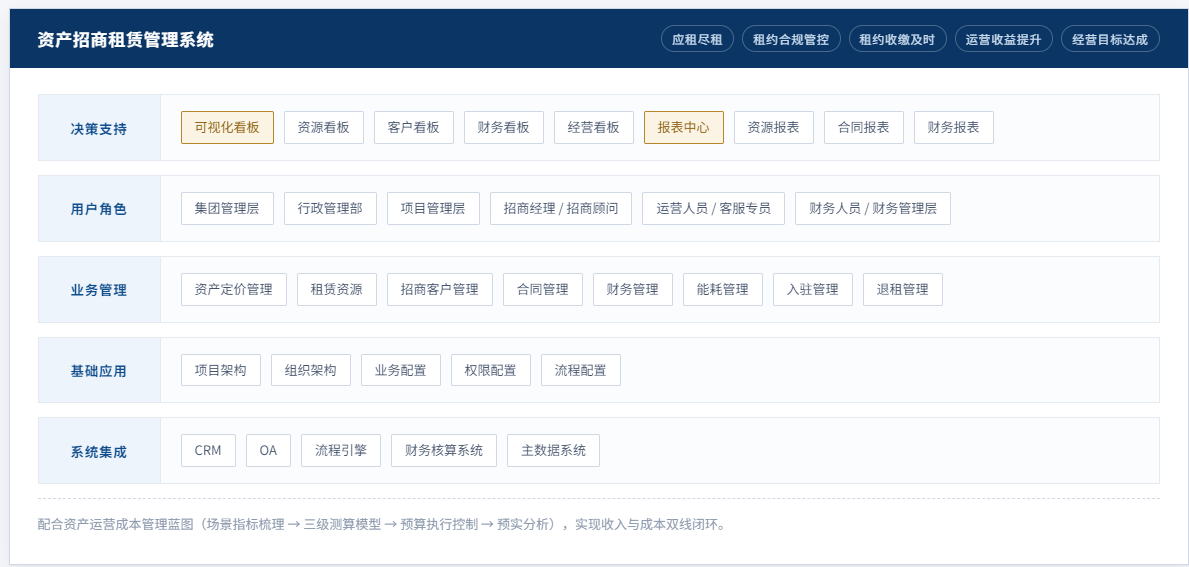Viewport: 1189px width, 567px height.
Task: Click the 经营目标达成 header tag
Action: pos(1109,39)
